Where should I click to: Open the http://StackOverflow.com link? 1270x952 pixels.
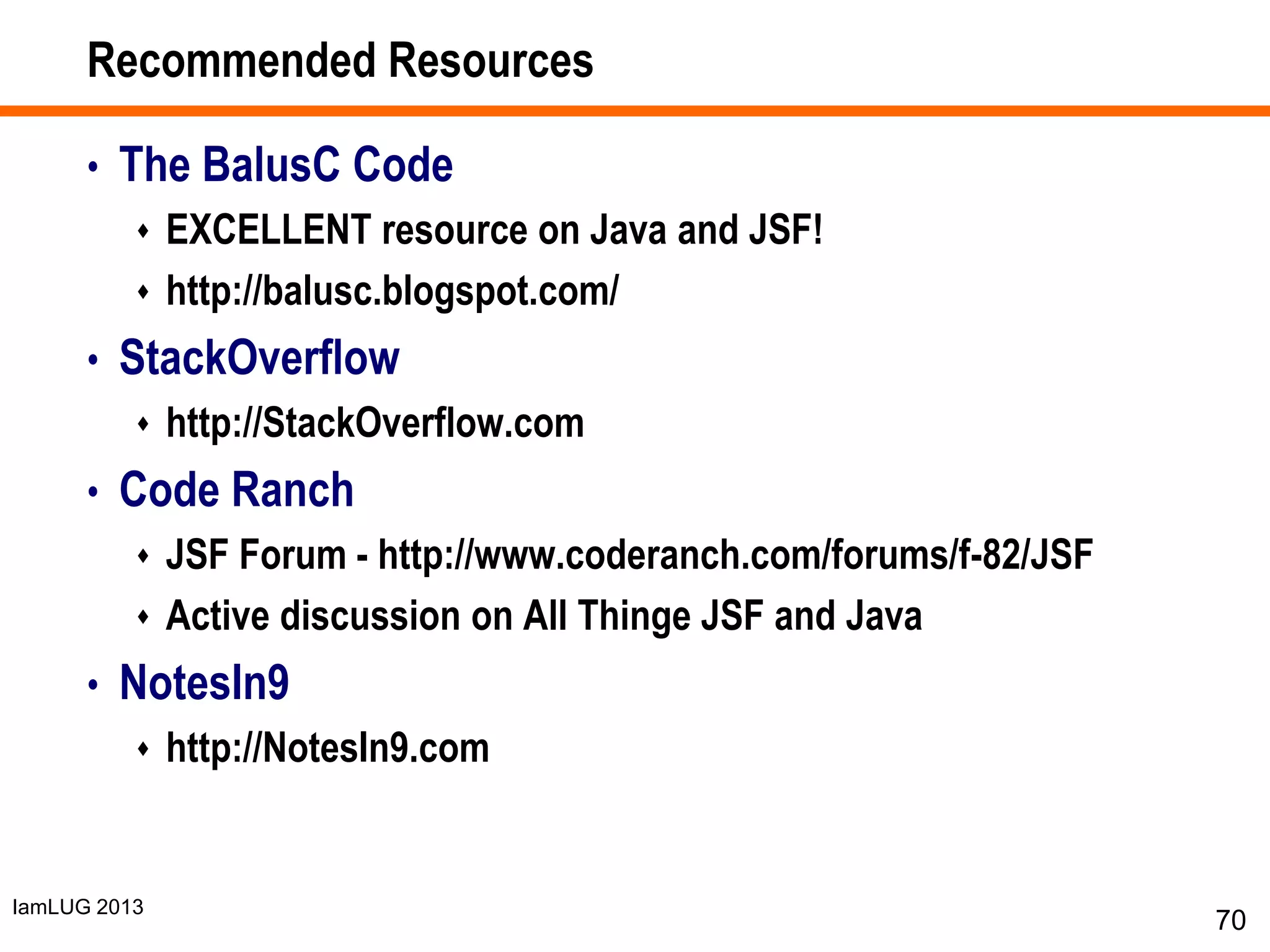pyautogui.click(x=375, y=423)
